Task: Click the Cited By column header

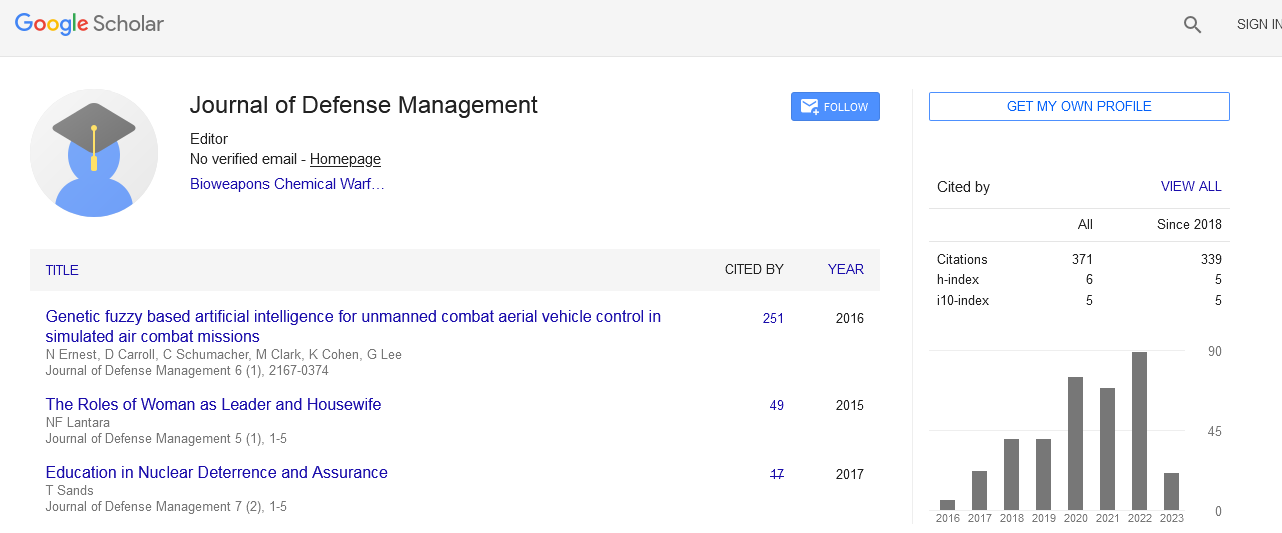Action: pyautogui.click(x=753, y=270)
